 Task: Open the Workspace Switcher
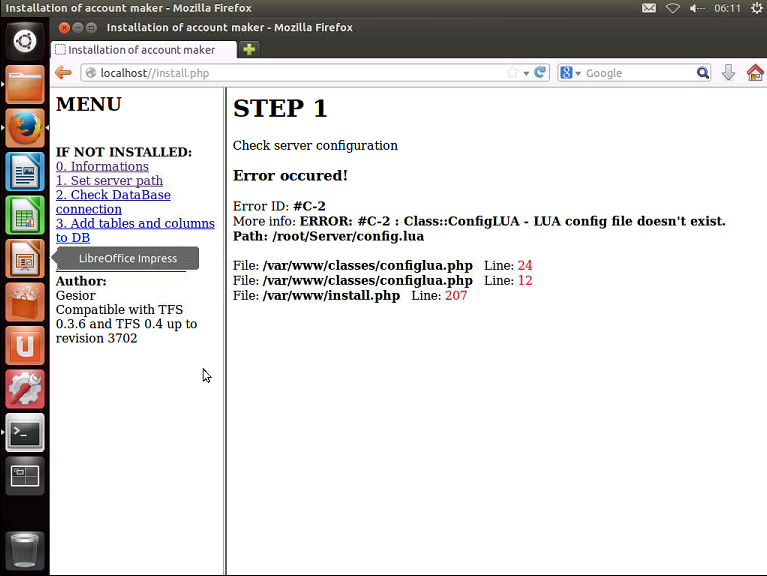25,476
